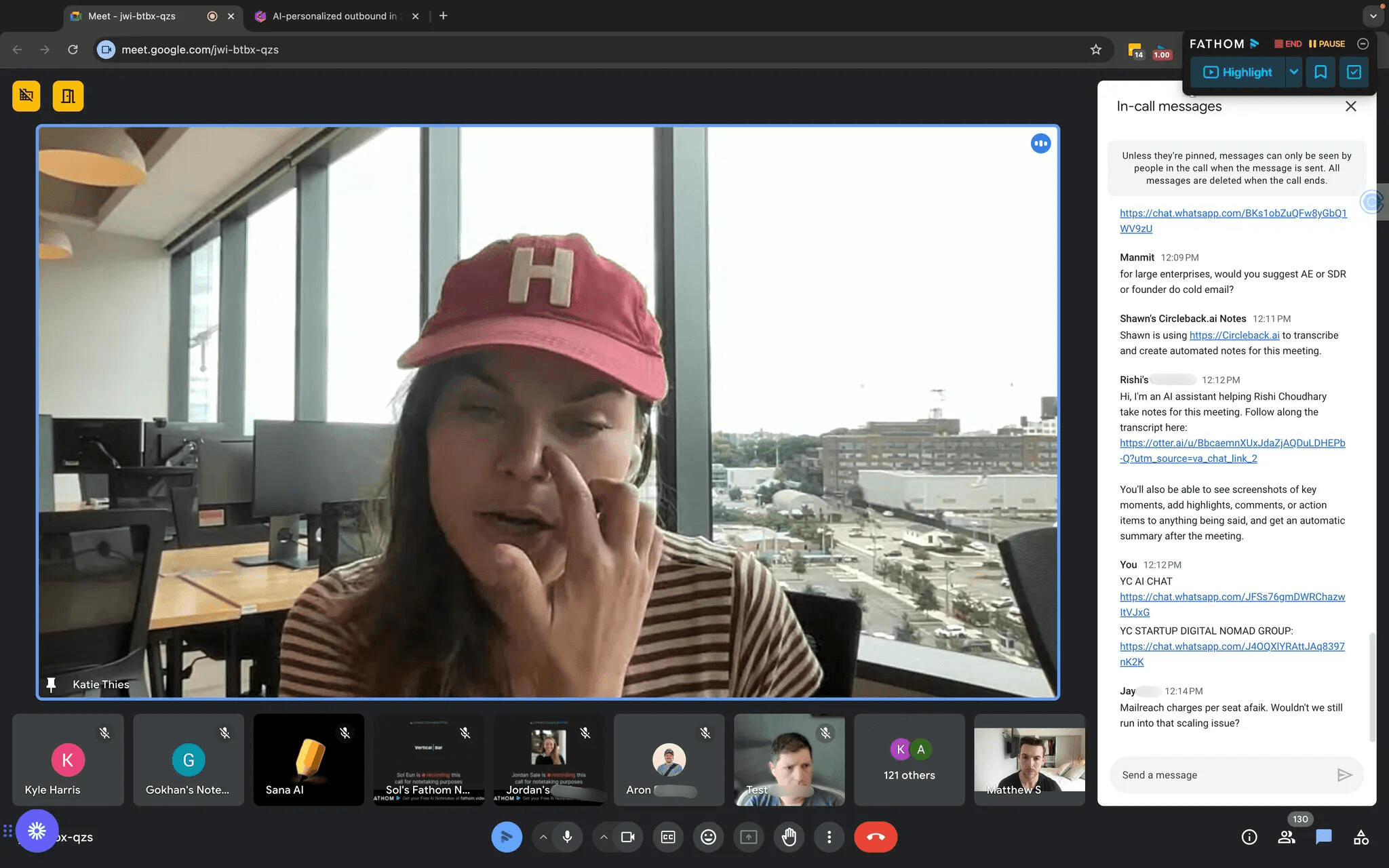Click the raise hand icon

click(x=789, y=837)
